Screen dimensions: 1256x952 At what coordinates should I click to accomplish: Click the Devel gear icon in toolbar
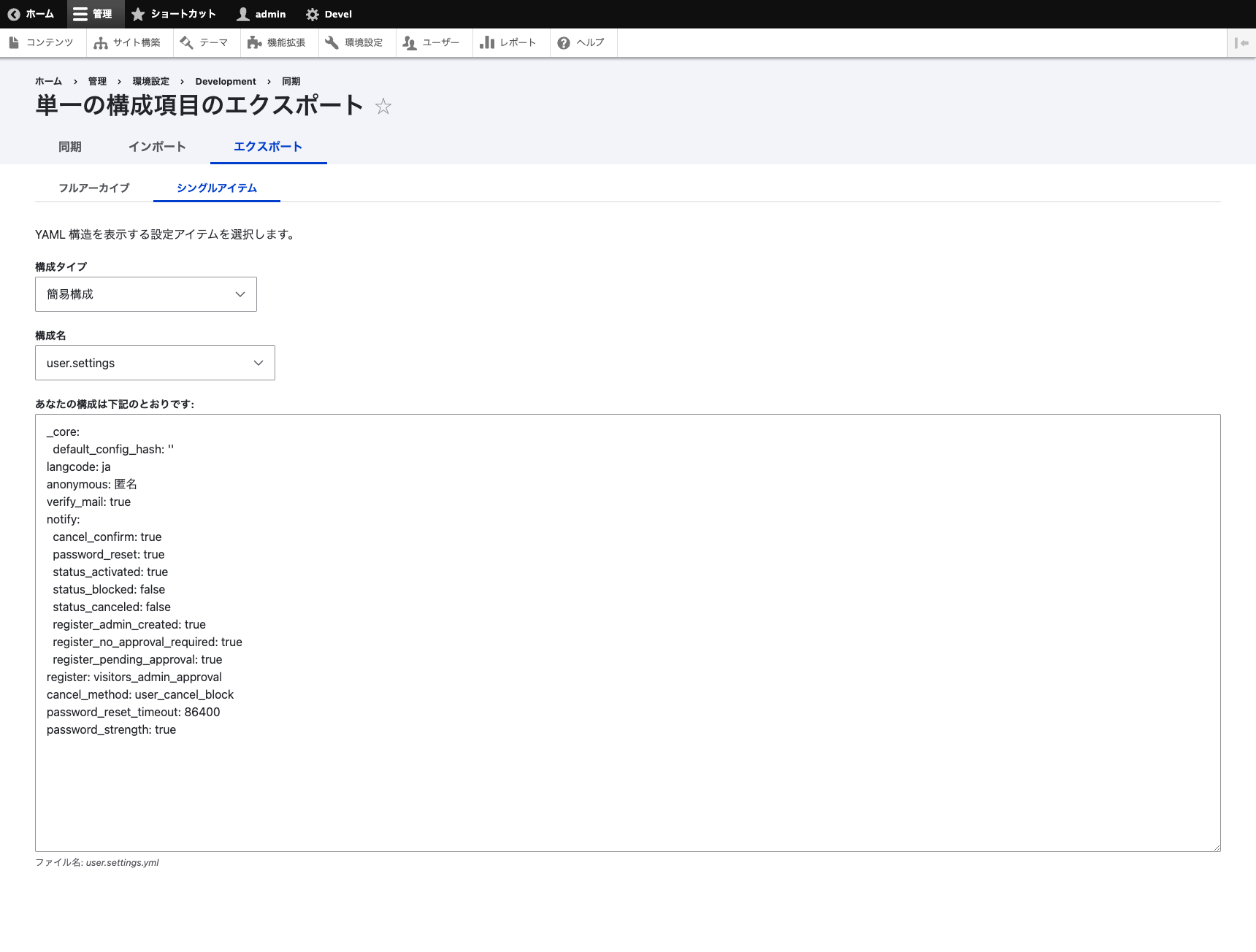(313, 15)
